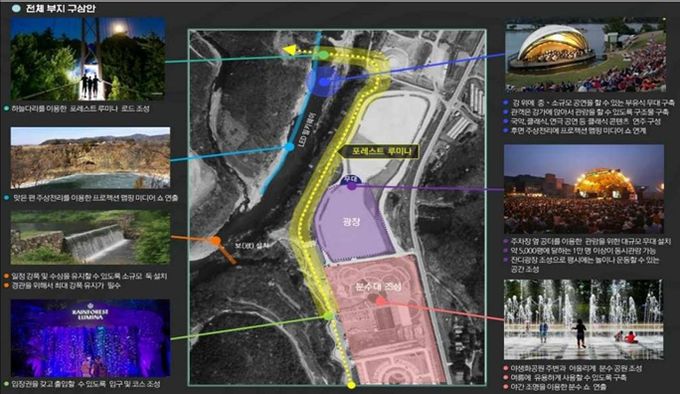Click the blue floating stage circle marker

coord(323,81)
